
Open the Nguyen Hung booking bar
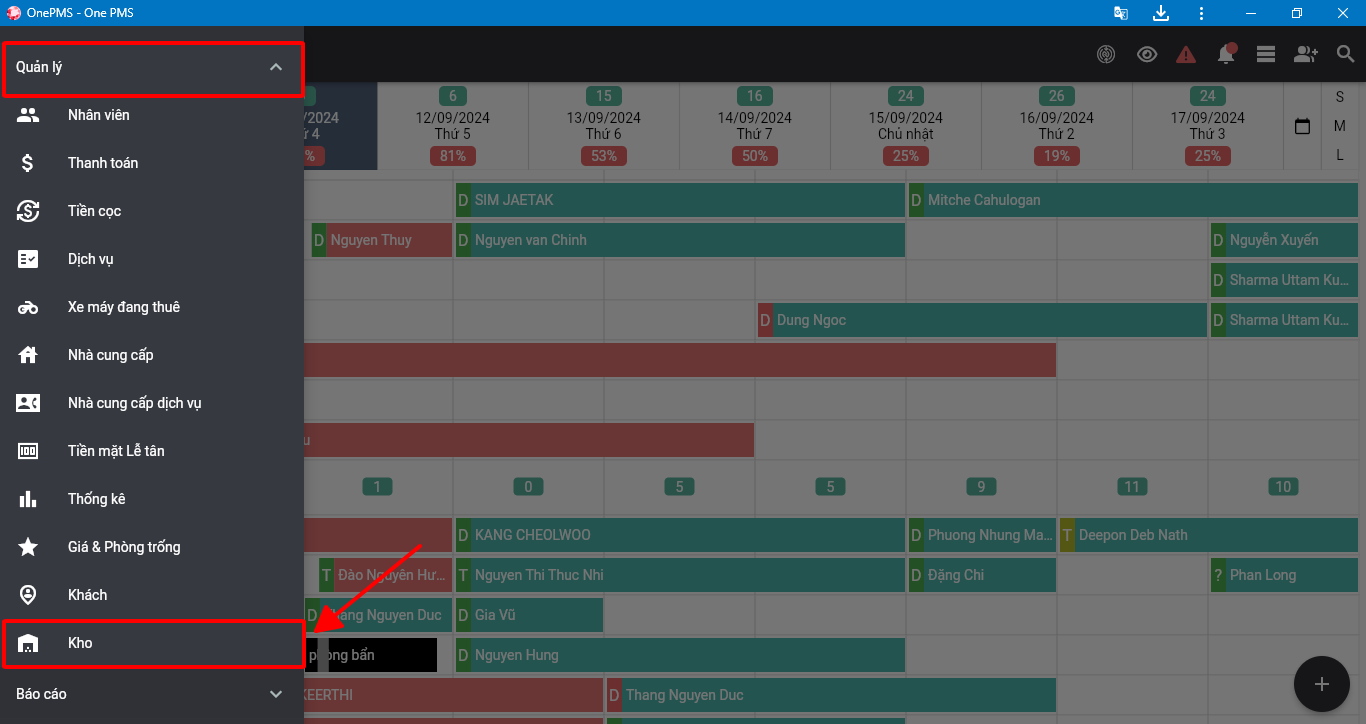pyautogui.click(x=680, y=655)
